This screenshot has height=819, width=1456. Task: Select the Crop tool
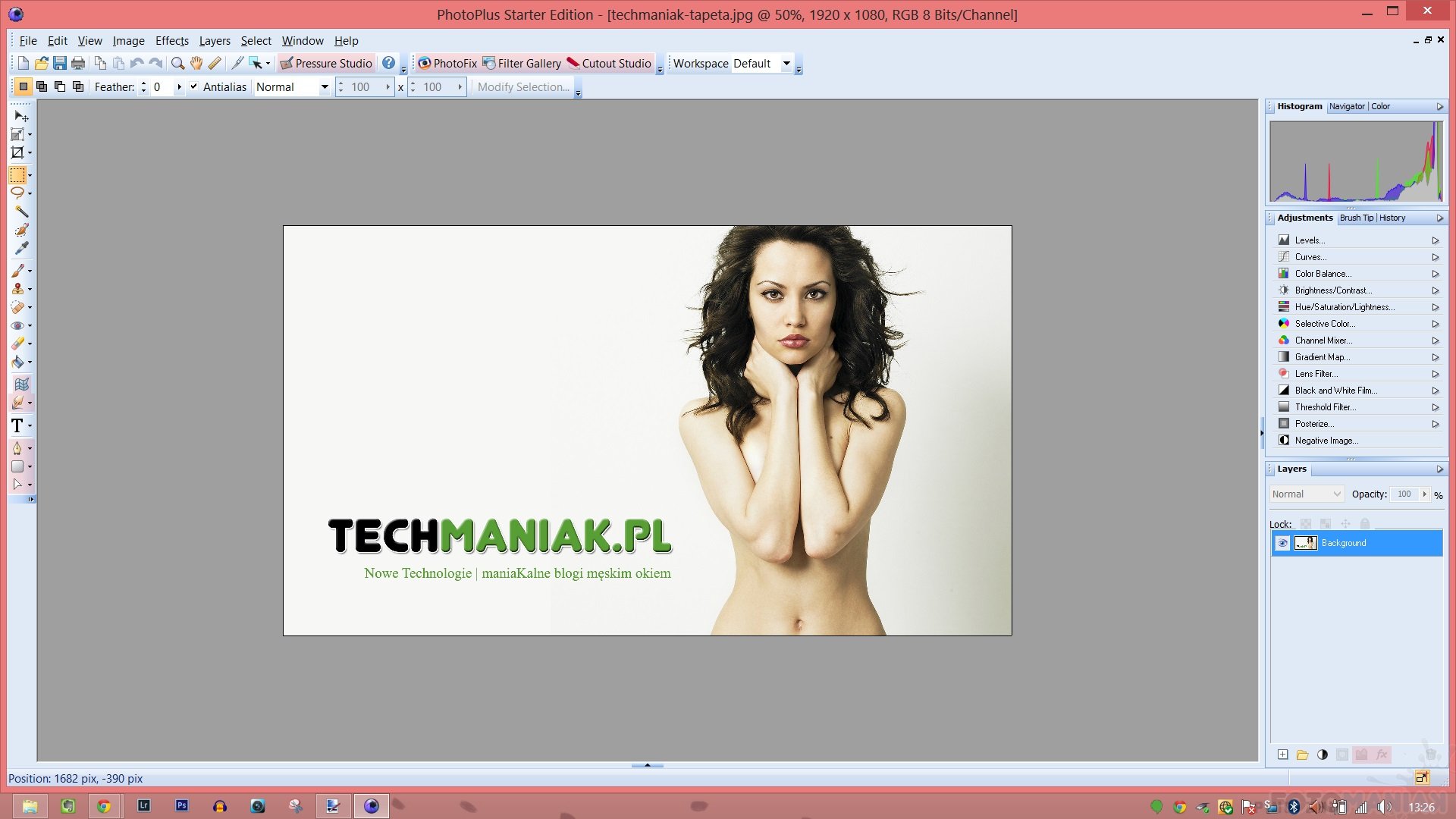pos(17,152)
